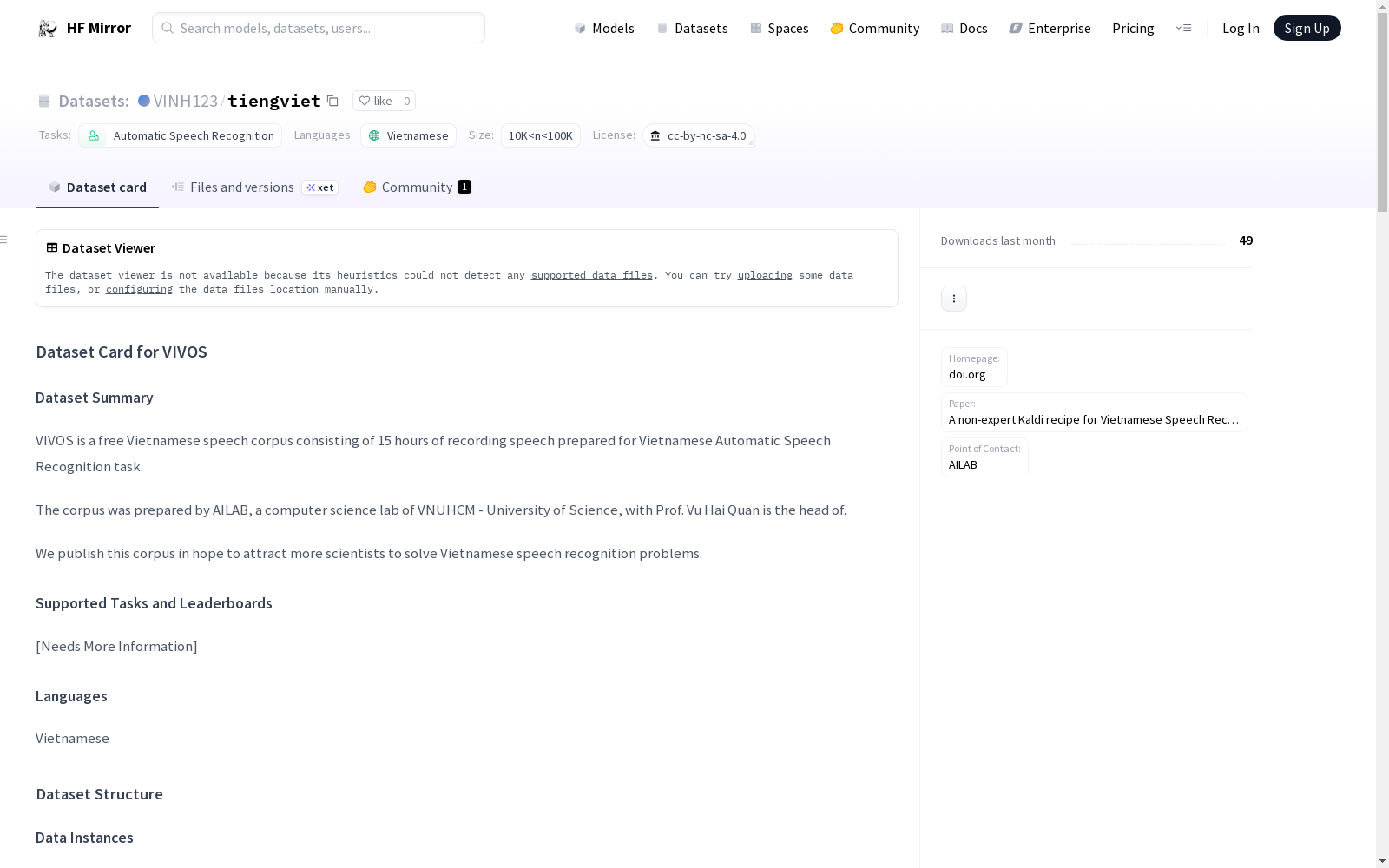Viewport: 1389px width, 868px height.
Task: Click the page vertical scrollbar thumb
Action: click(x=1382, y=111)
